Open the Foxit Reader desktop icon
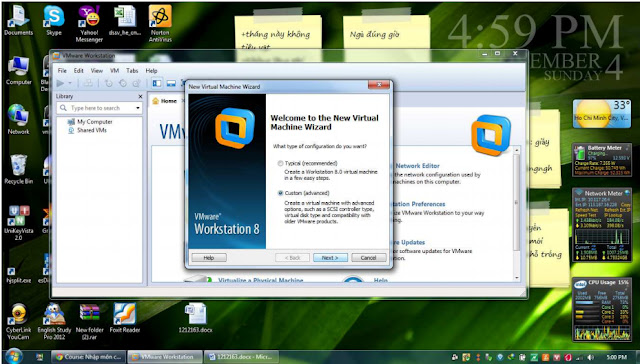Viewport: 640px width, 364px height. [x=124, y=318]
